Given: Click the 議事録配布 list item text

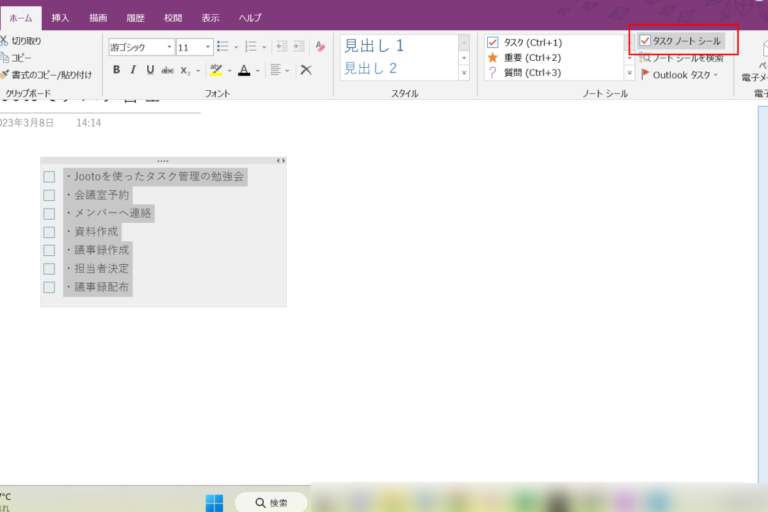Looking at the screenshot, I should tap(101, 287).
